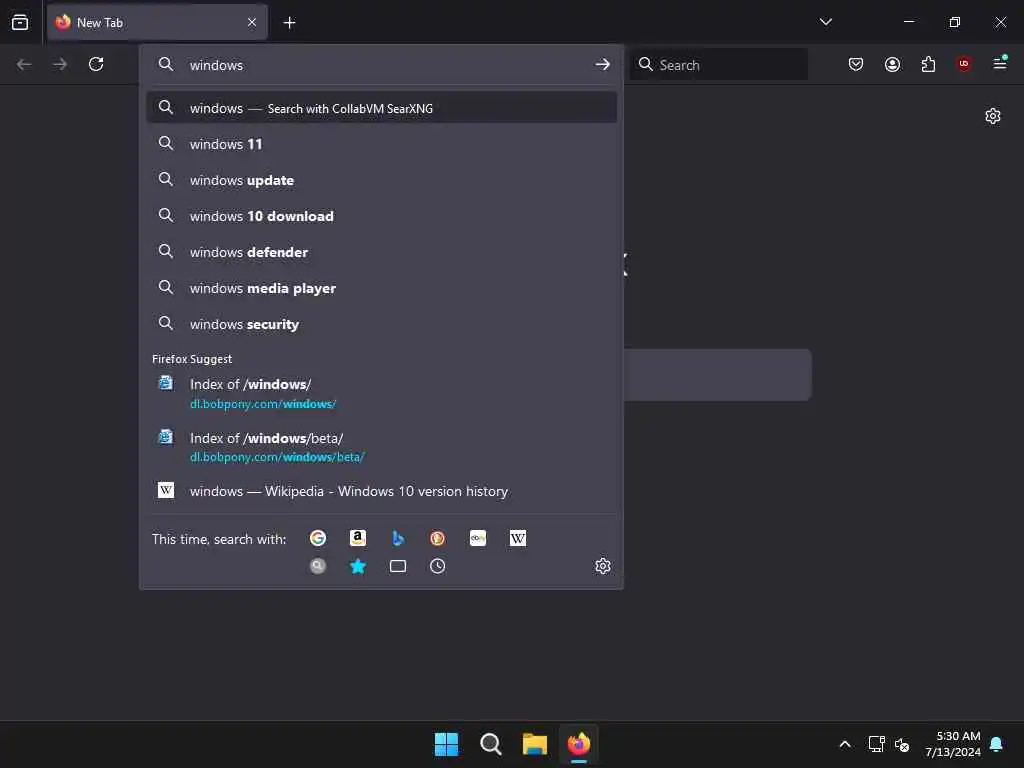Image resolution: width=1024 pixels, height=768 pixels.
Task: Open Index of /windows/ result
Action: point(381,393)
